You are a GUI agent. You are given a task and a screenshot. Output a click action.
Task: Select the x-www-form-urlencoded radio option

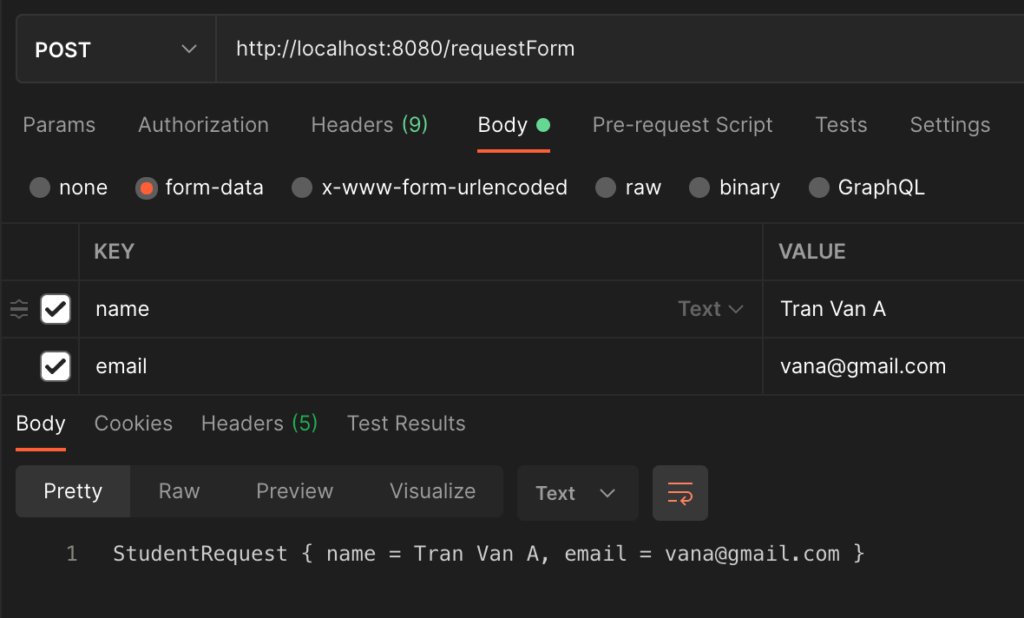tap(302, 187)
